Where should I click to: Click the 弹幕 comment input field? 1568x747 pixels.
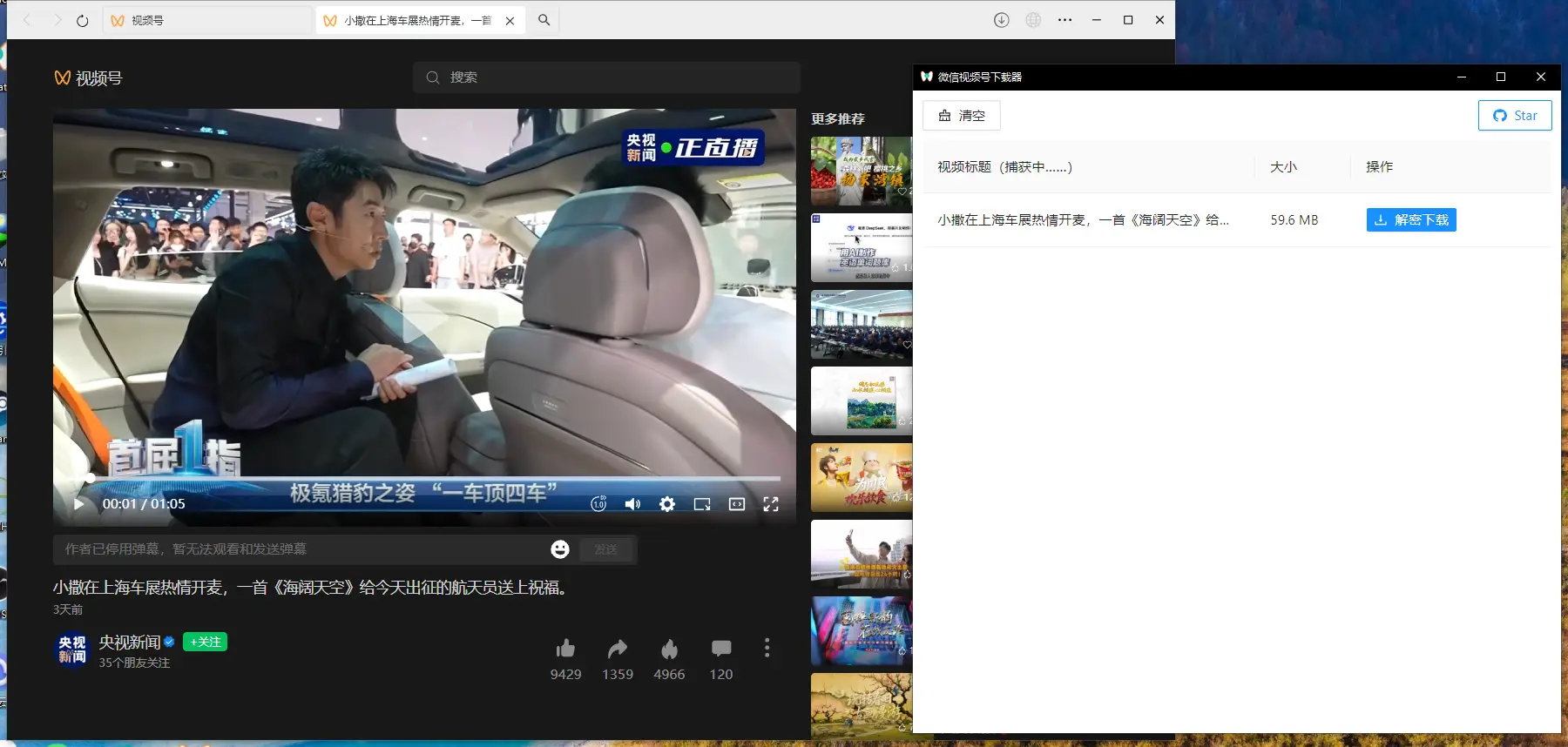[x=301, y=549]
